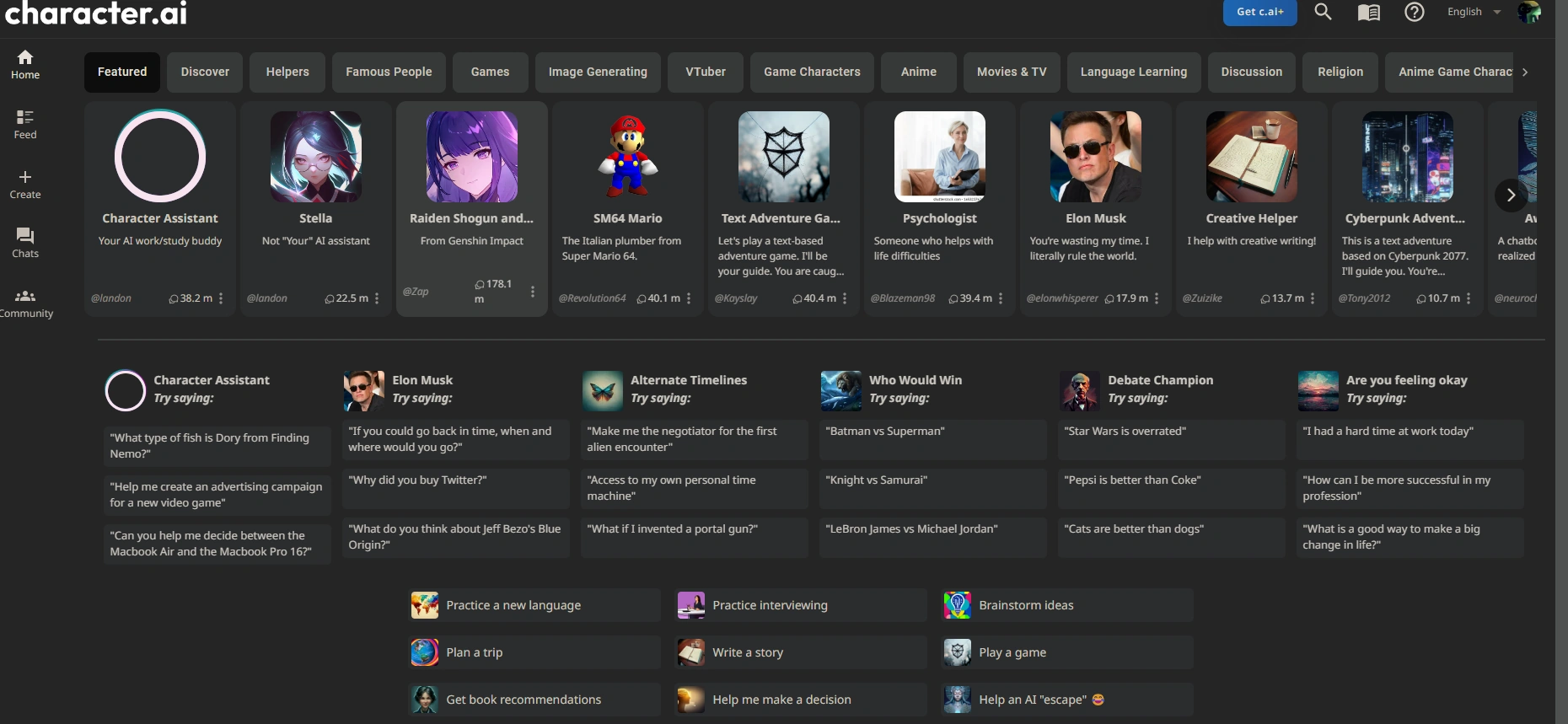Click the Get c.ai+ button

[x=1259, y=12]
